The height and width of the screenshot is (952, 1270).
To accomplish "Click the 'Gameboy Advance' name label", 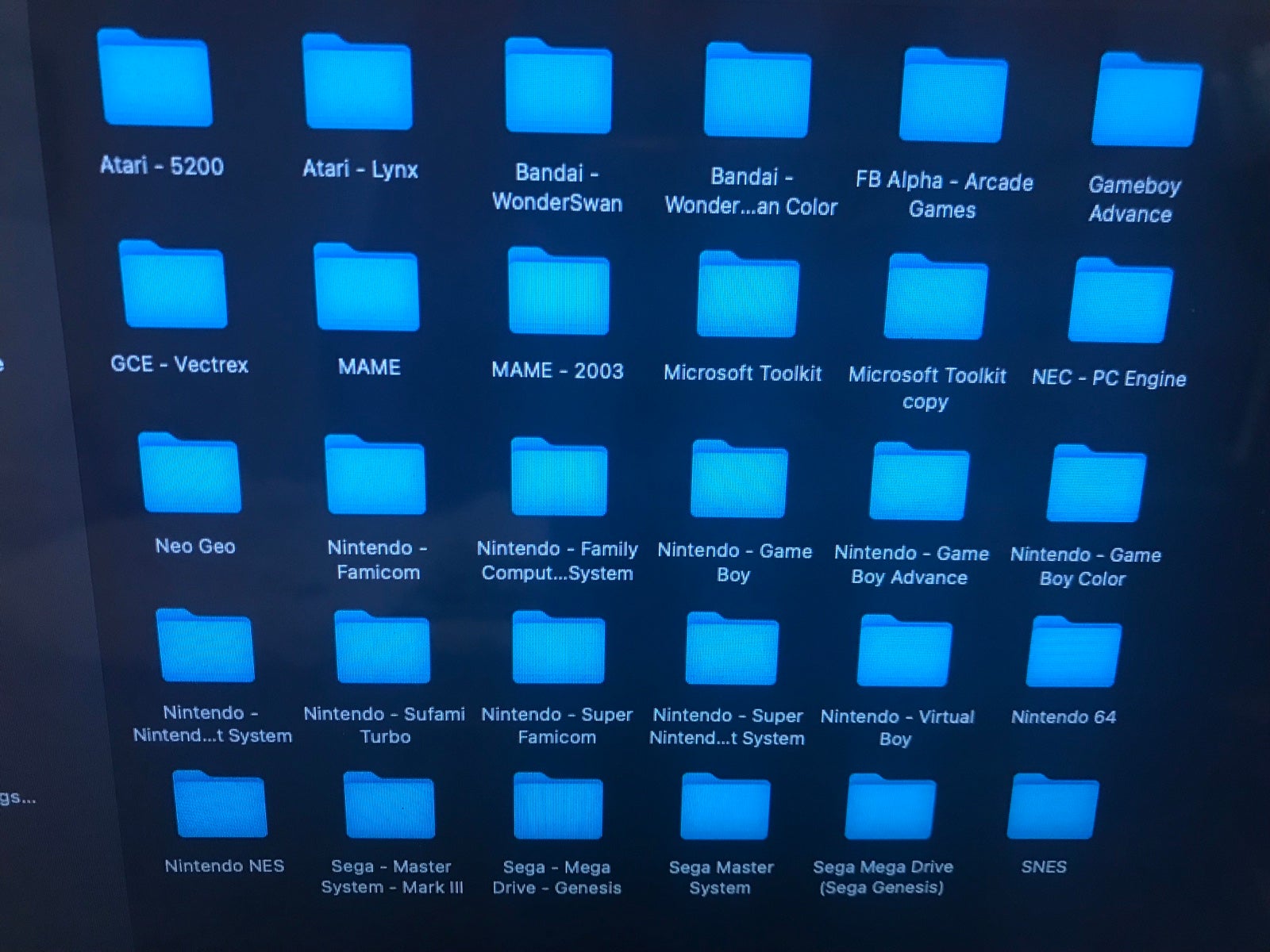I will tap(1133, 199).
